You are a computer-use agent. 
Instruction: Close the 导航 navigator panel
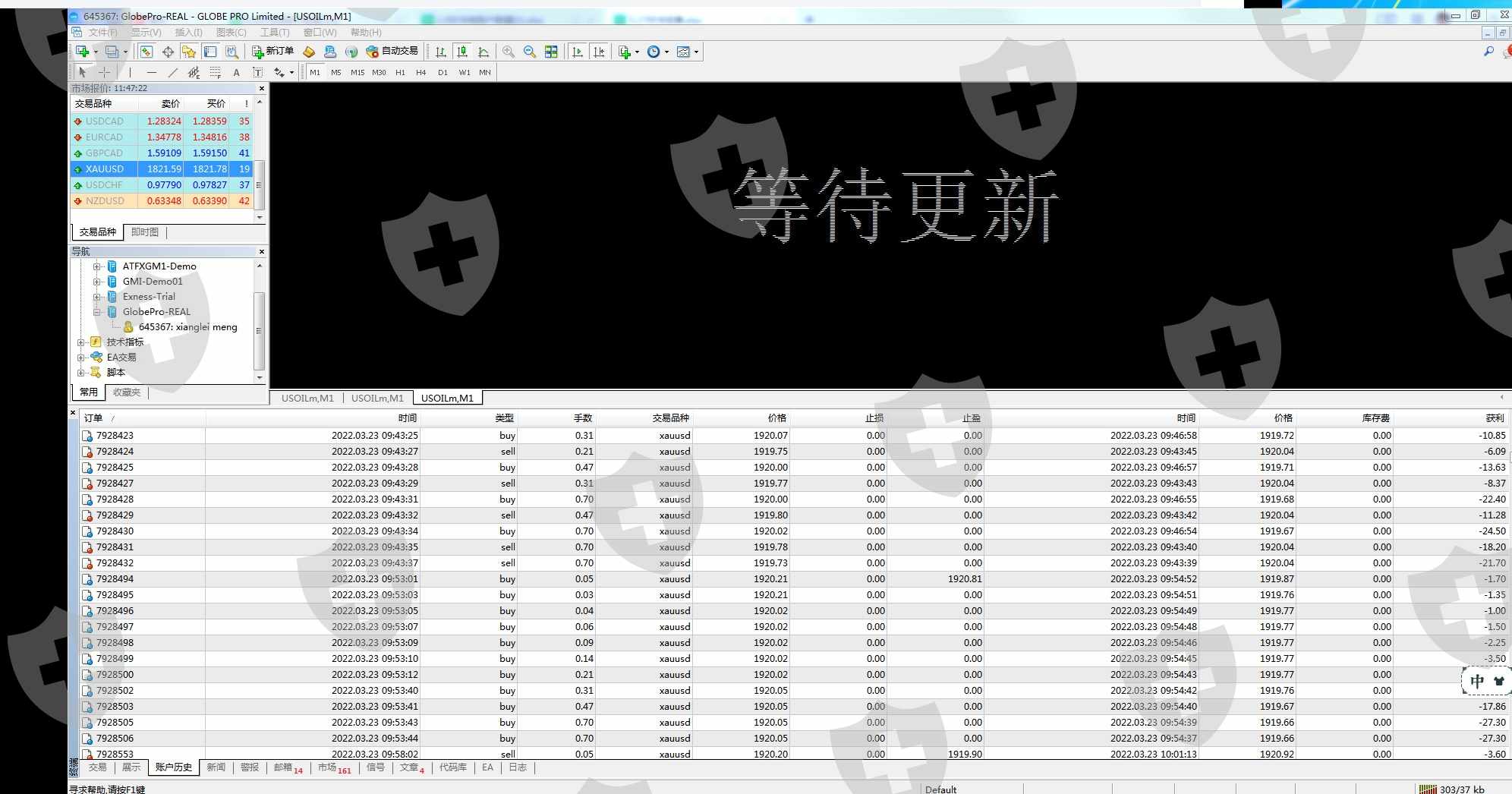pos(262,251)
